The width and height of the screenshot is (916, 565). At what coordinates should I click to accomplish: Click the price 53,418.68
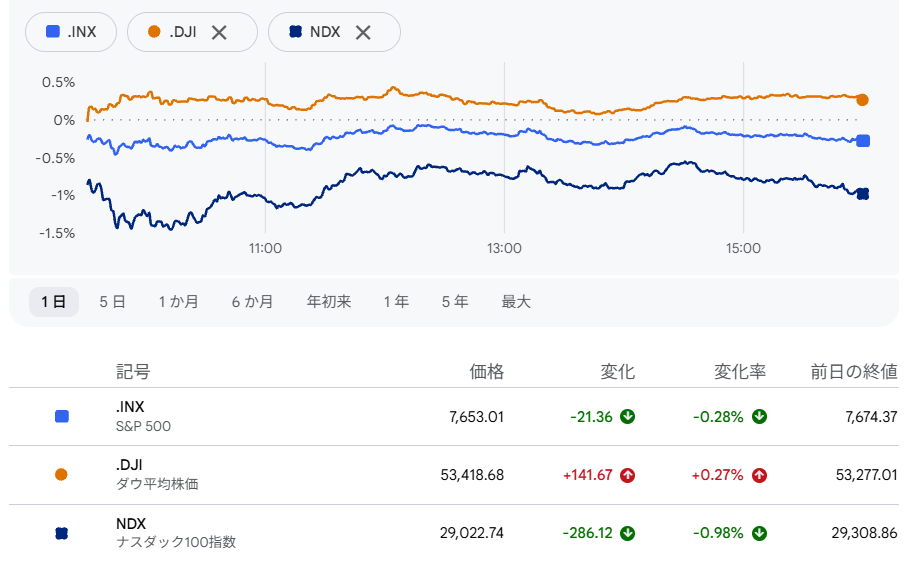tap(472, 475)
